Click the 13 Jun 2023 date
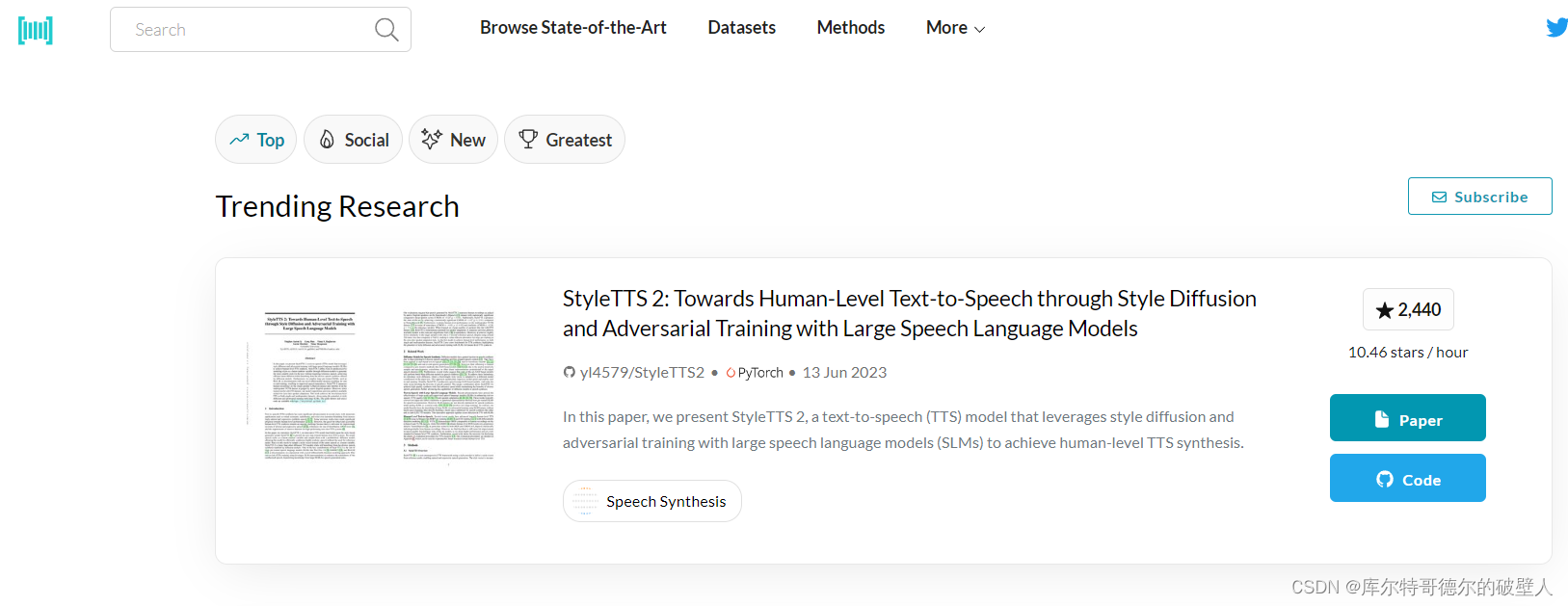Image resolution: width=1568 pixels, height=606 pixels. [844, 373]
